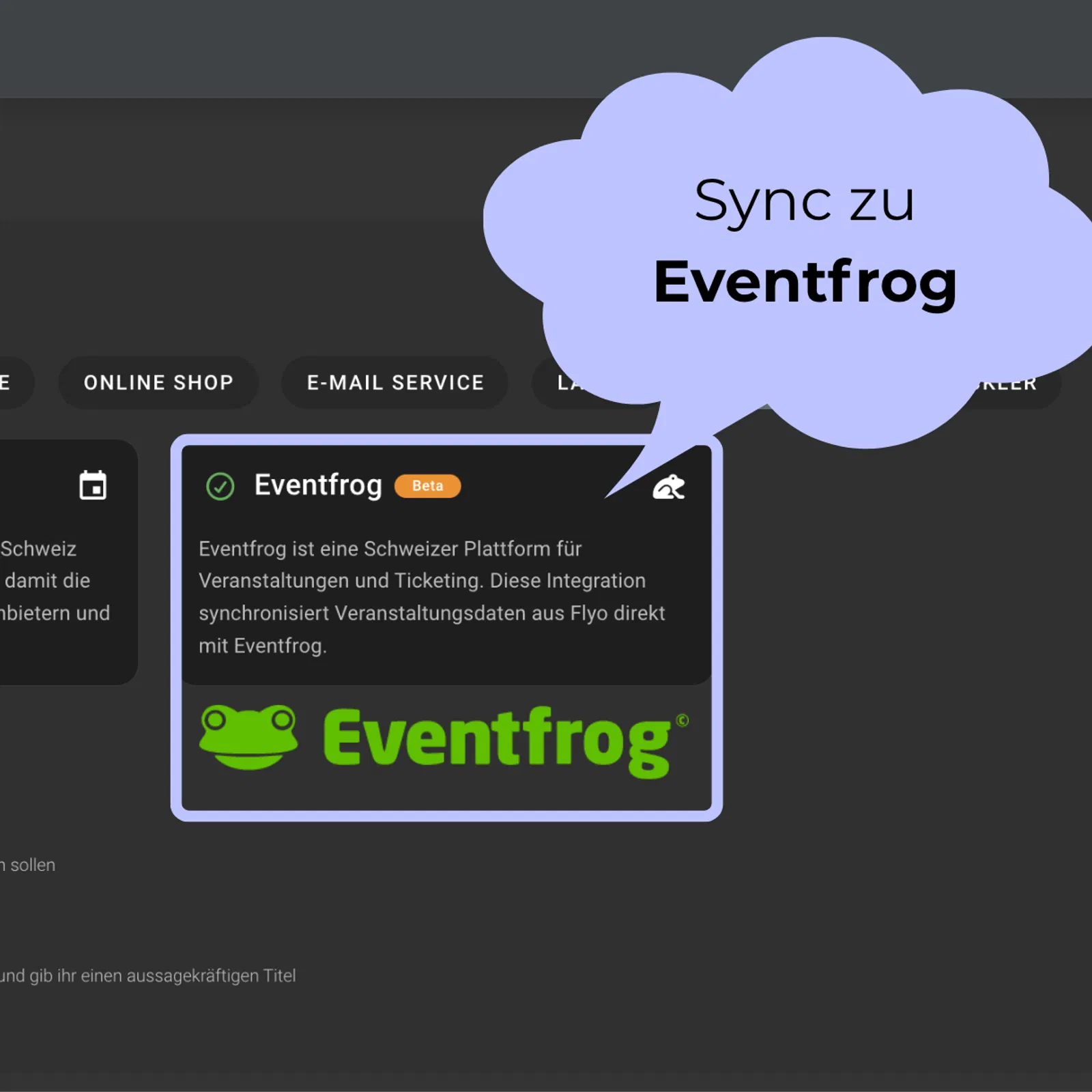1092x1092 pixels.
Task: Select the ONLINE SHOP category chip
Action: (158, 382)
